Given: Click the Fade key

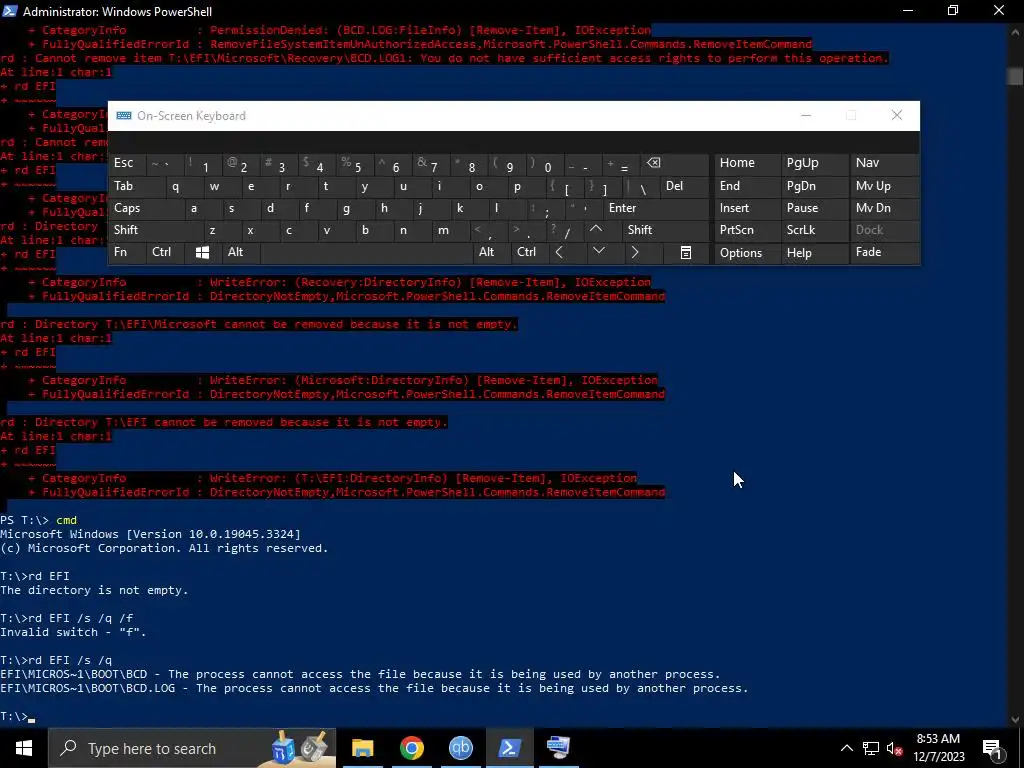Looking at the screenshot, I should (884, 252).
